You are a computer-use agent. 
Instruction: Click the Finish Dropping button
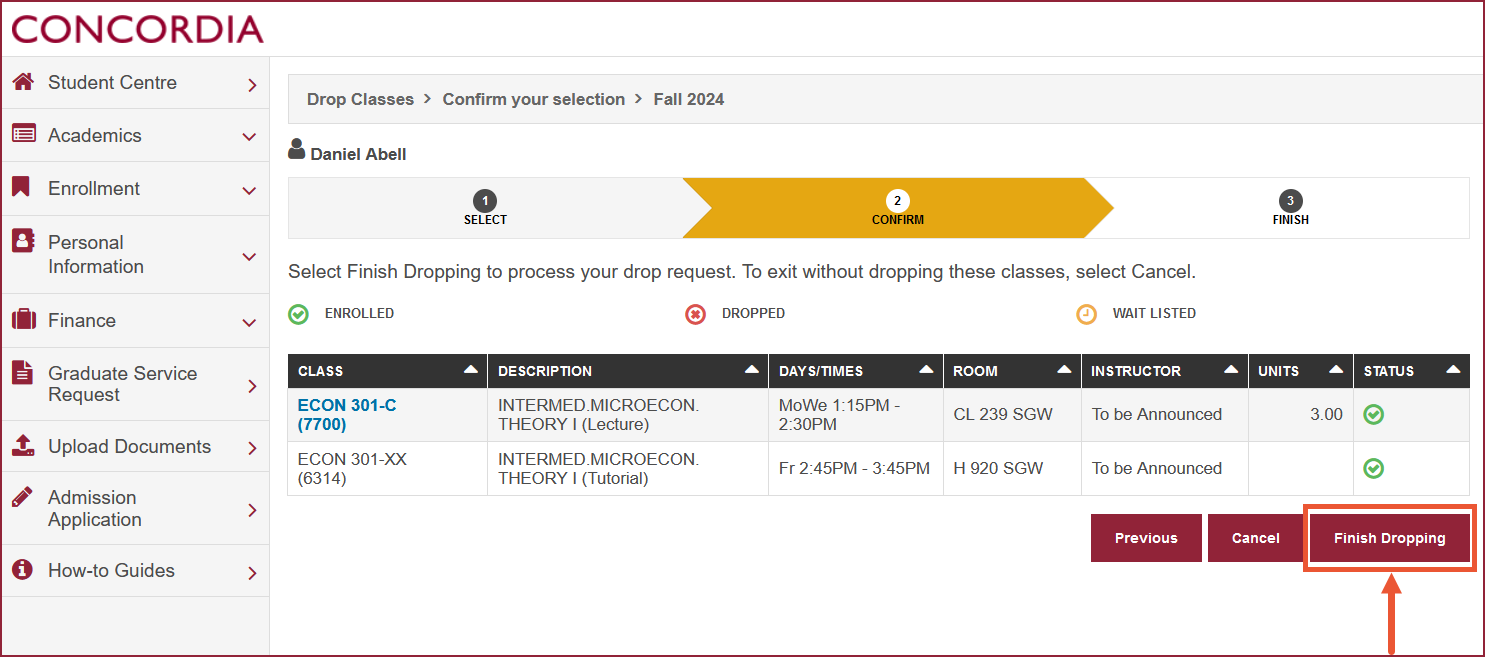pyautogui.click(x=1389, y=538)
